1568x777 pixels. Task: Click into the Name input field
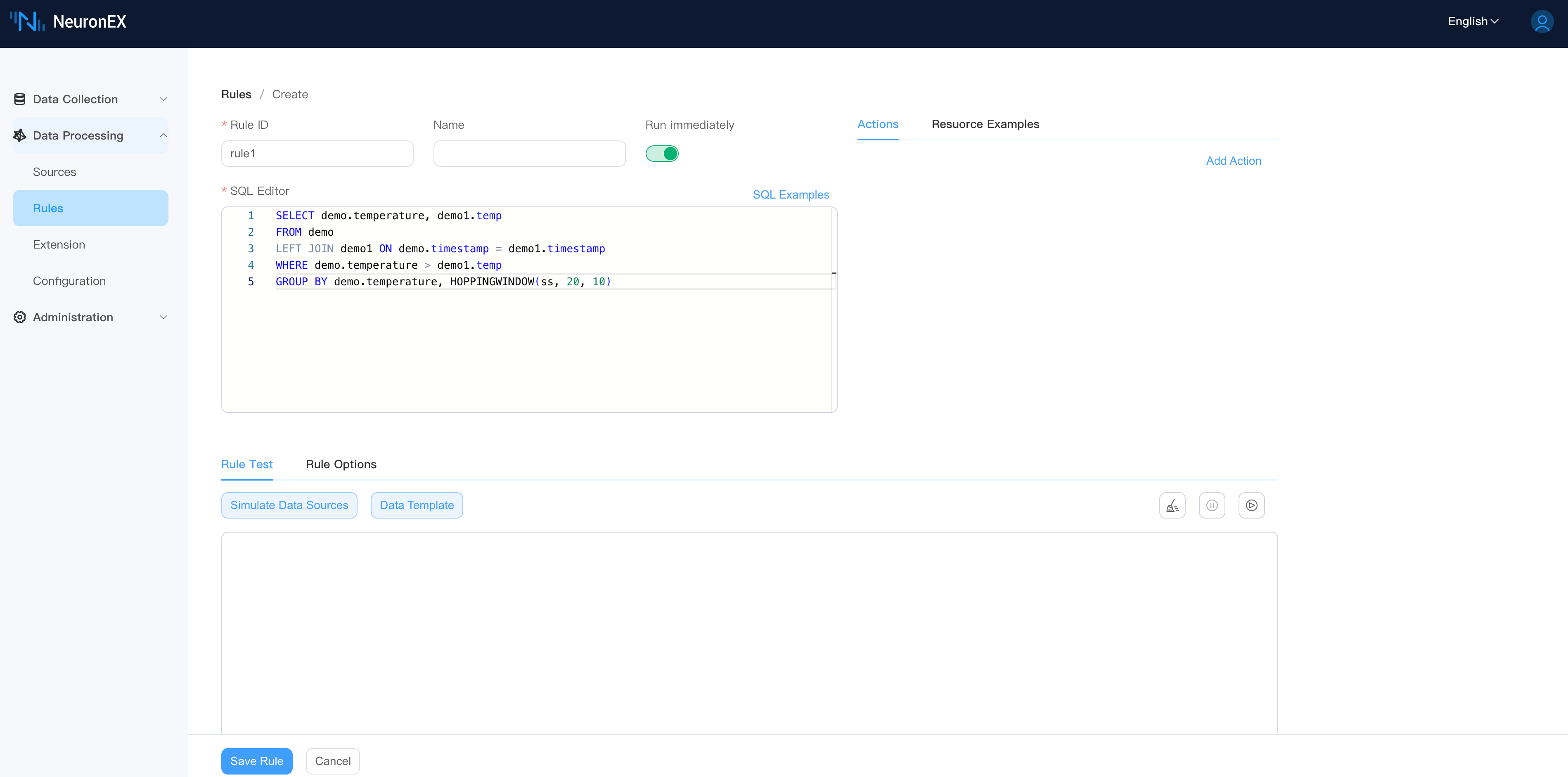pyautogui.click(x=529, y=154)
